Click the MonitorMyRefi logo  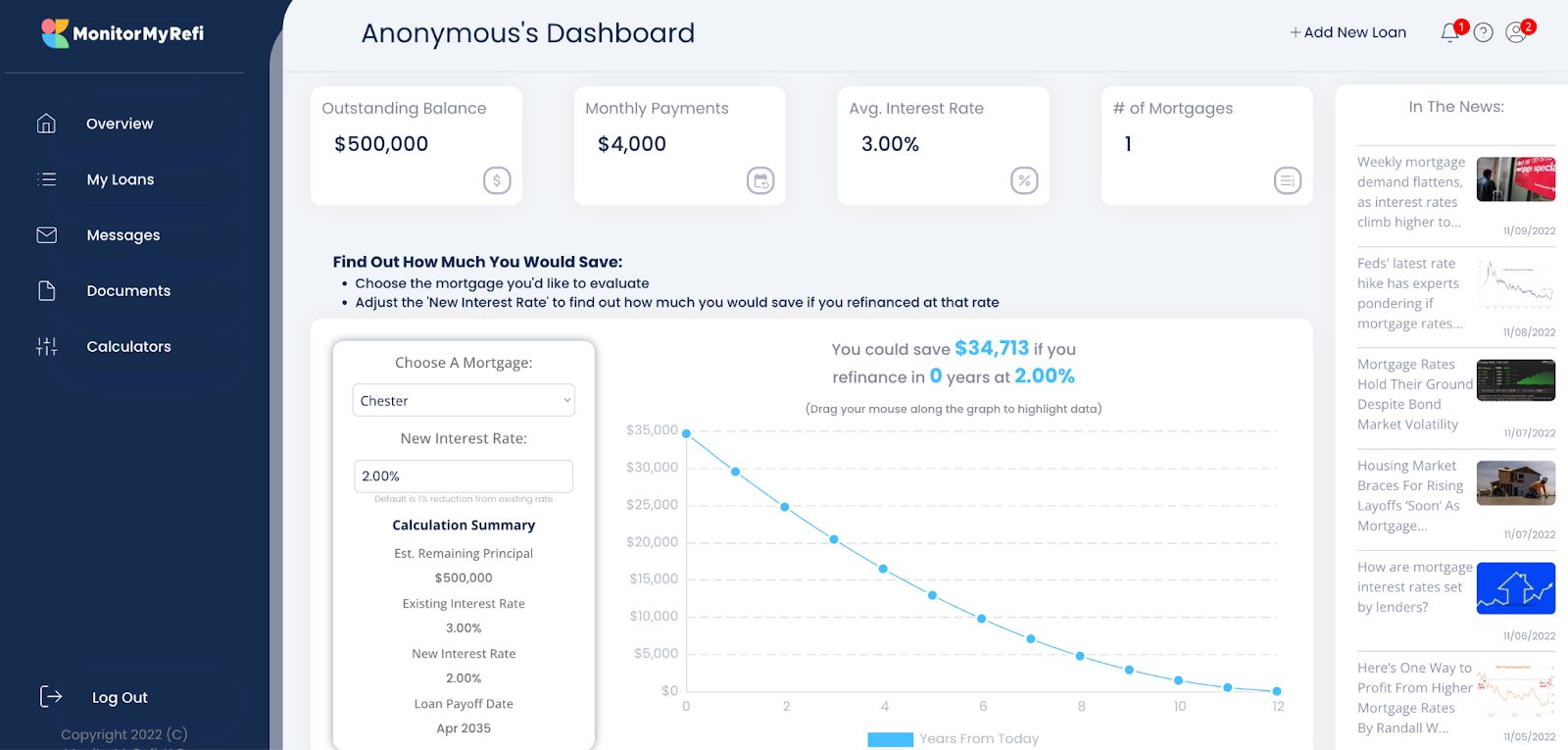[123, 33]
